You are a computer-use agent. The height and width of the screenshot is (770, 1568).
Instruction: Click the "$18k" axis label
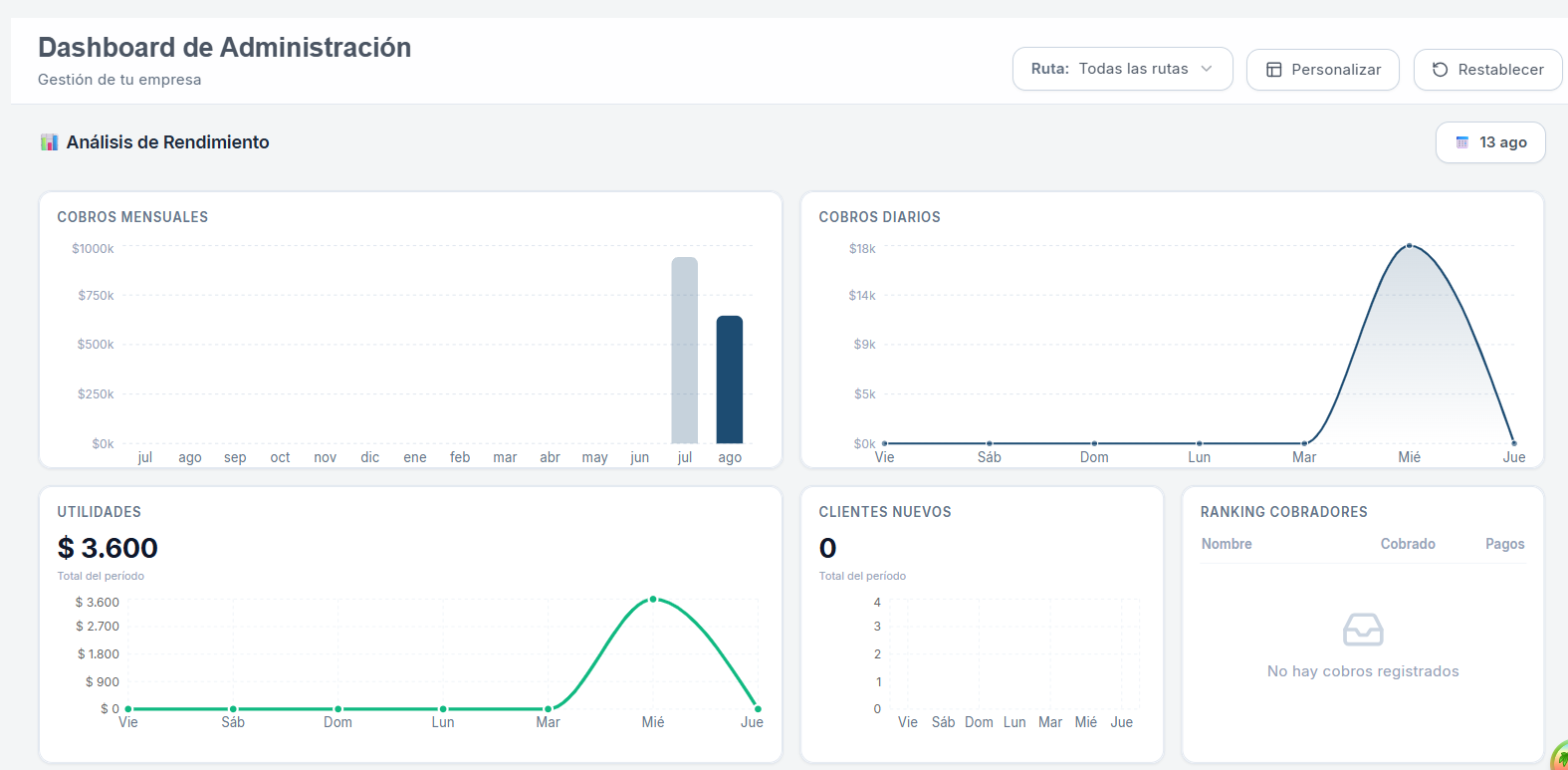click(x=862, y=249)
